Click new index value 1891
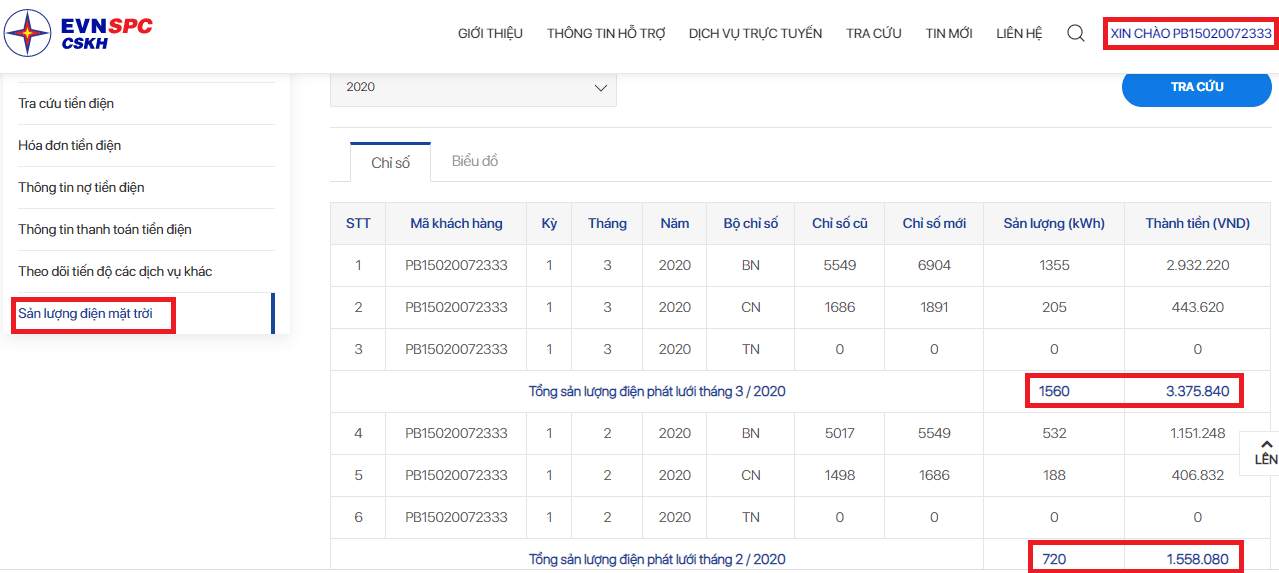1279x573 pixels. 934,307
